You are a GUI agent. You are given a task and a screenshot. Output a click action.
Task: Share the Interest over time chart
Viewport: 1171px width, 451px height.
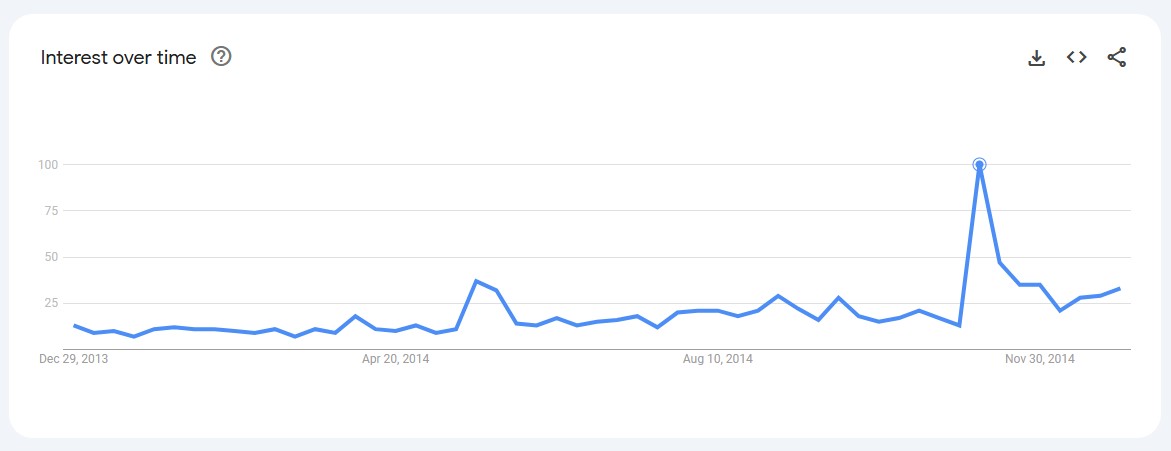1116,58
